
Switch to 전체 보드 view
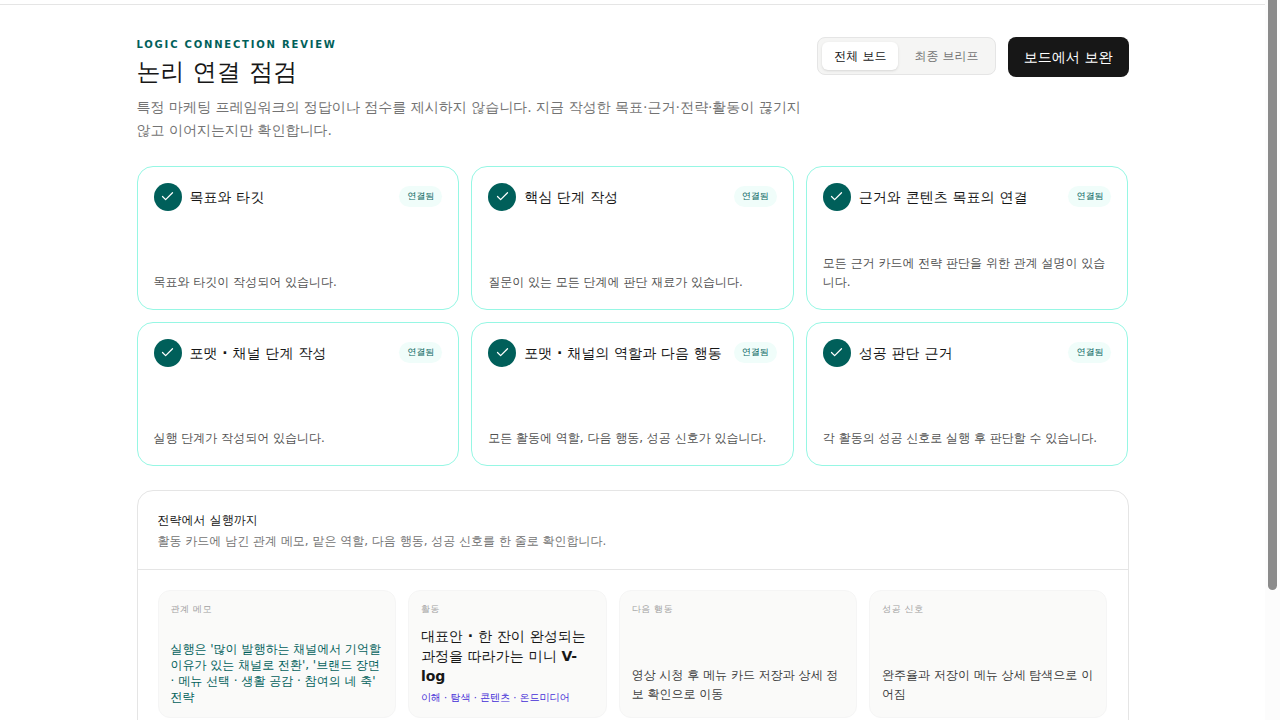coord(860,56)
